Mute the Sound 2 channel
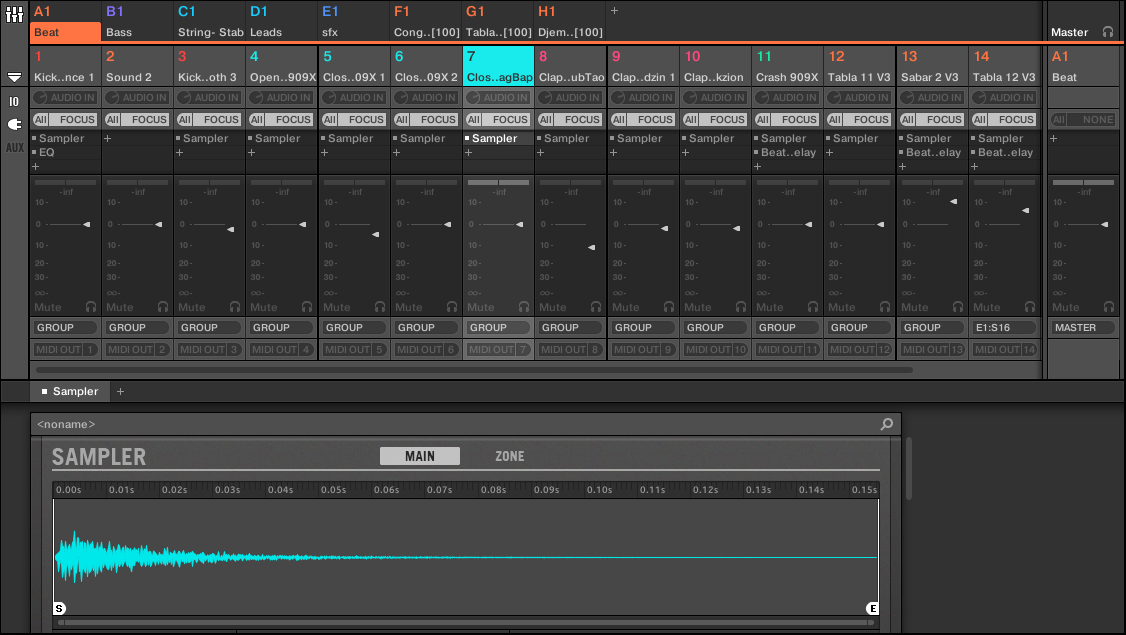Screen dimensions: 1126x635 119,307
